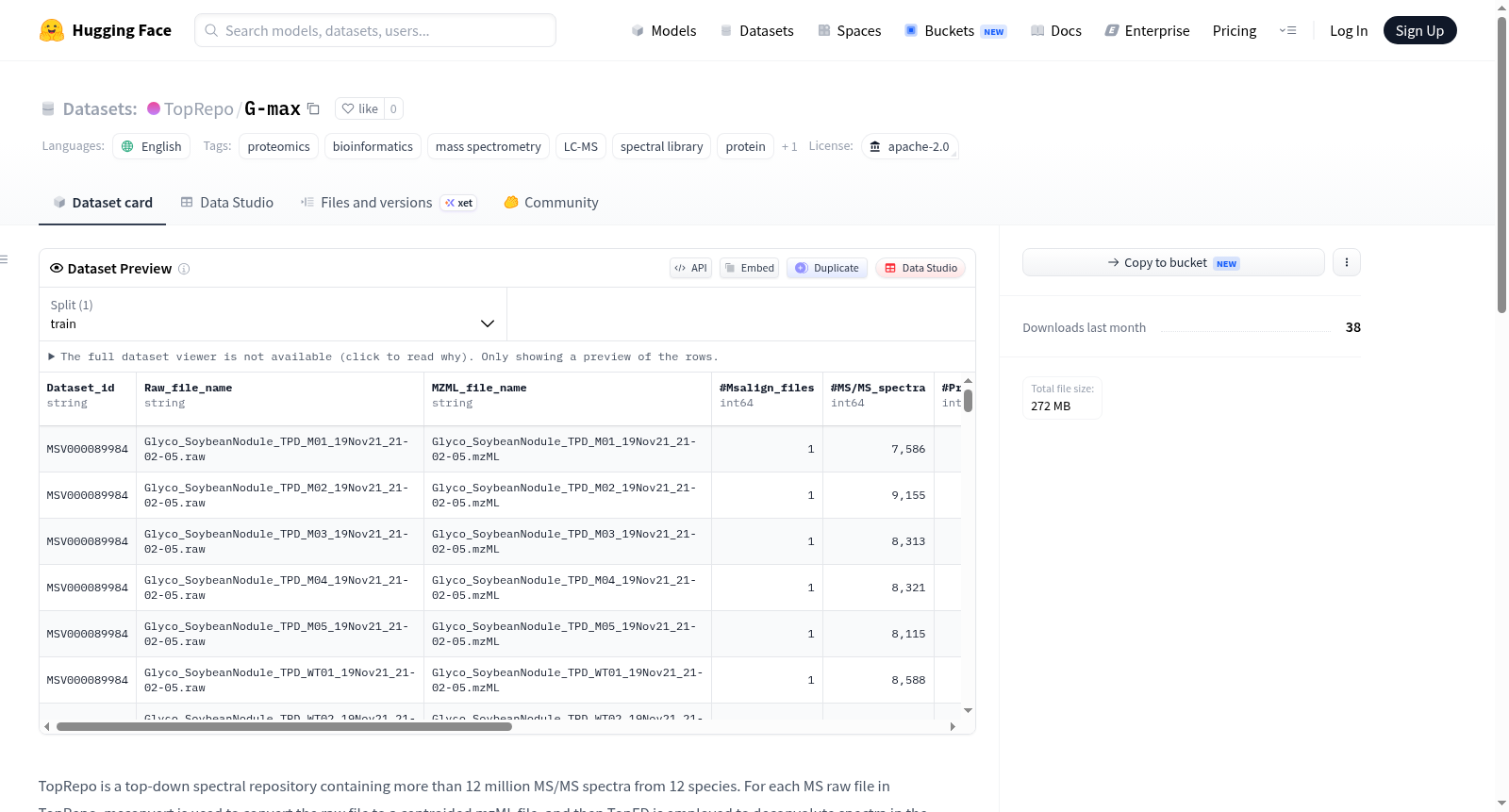1509x812 pixels.
Task: Select the bioinformatics tag
Action: [x=373, y=146]
